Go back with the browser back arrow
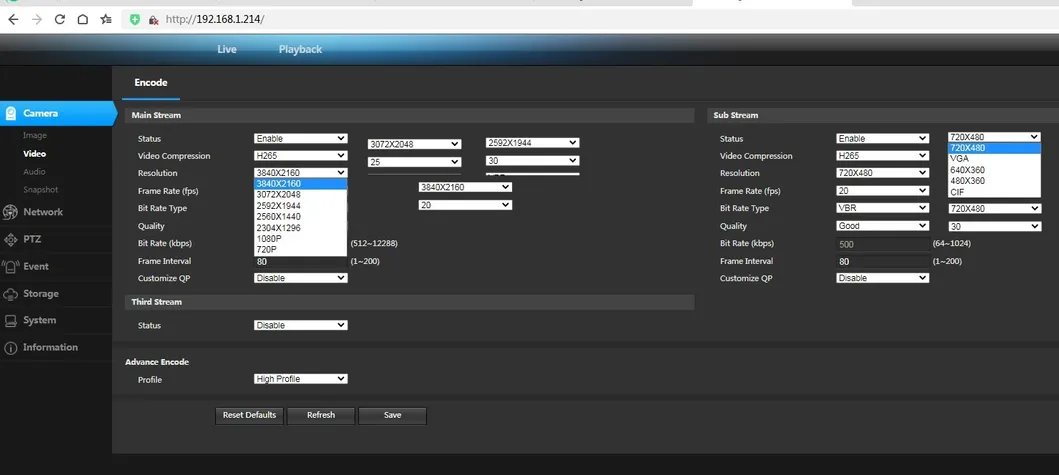1059x475 pixels. [x=13, y=20]
